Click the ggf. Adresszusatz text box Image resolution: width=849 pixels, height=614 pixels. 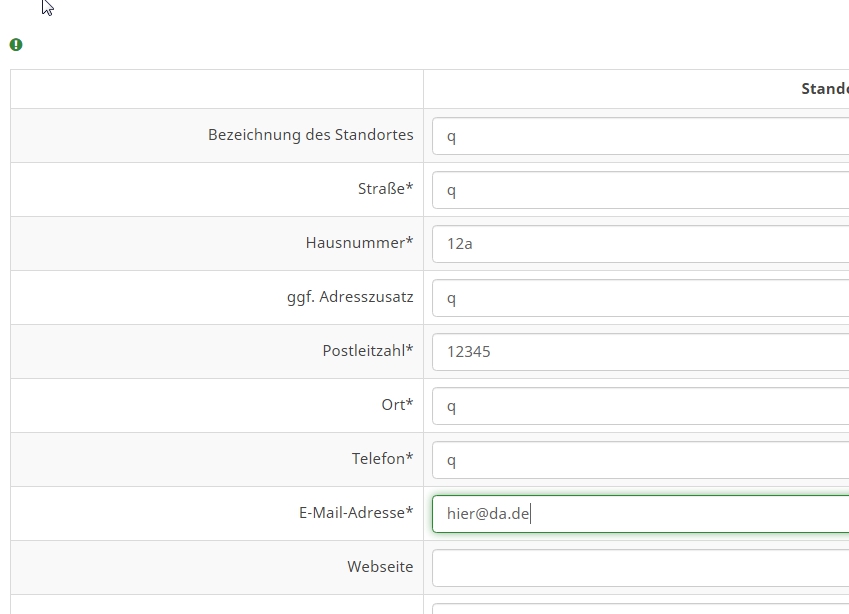(x=641, y=298)
